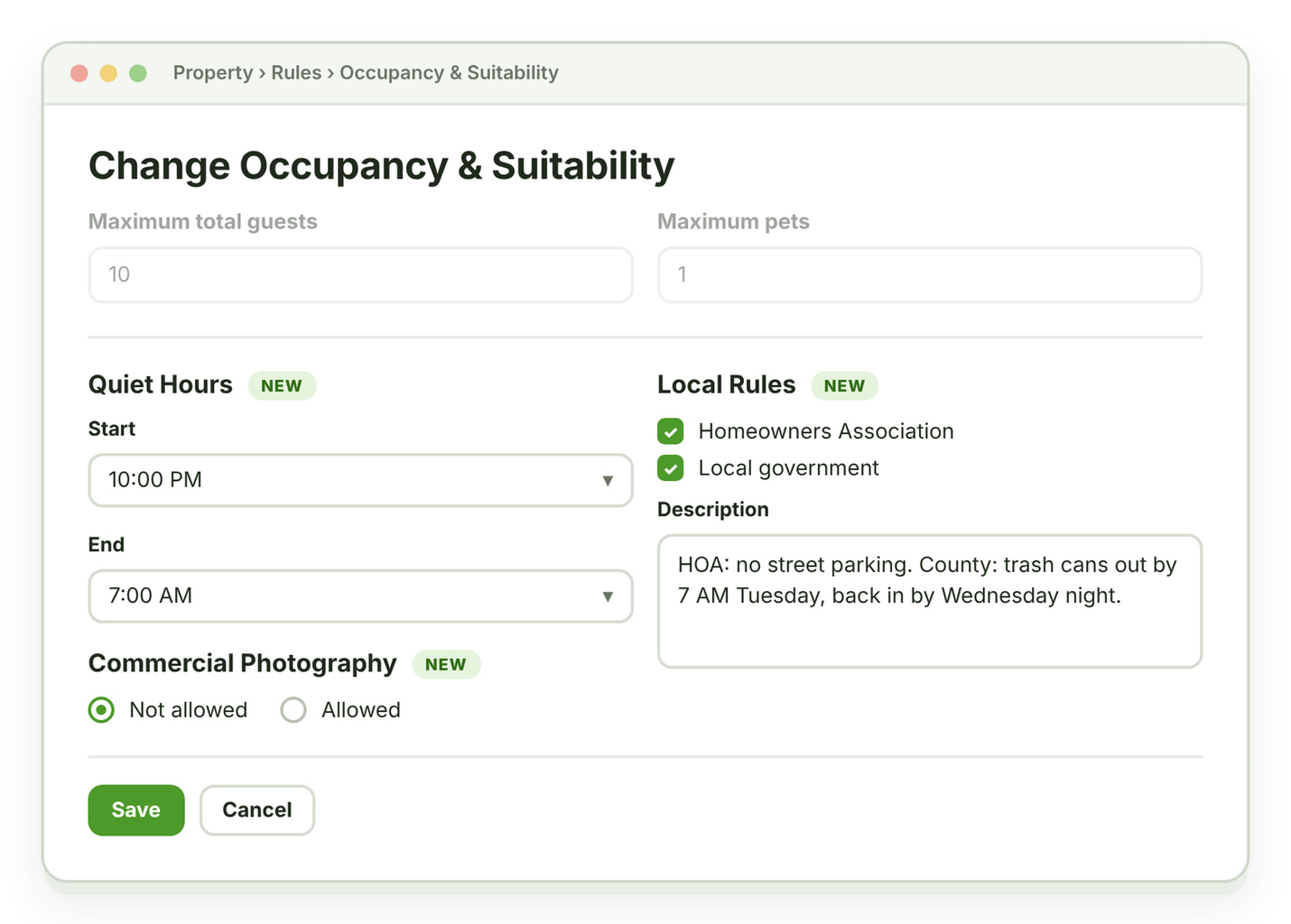Viewport: 1291px width, 924px height.
Task: Click the NEW badge beside Local Rules
Action: coord(844,386)
